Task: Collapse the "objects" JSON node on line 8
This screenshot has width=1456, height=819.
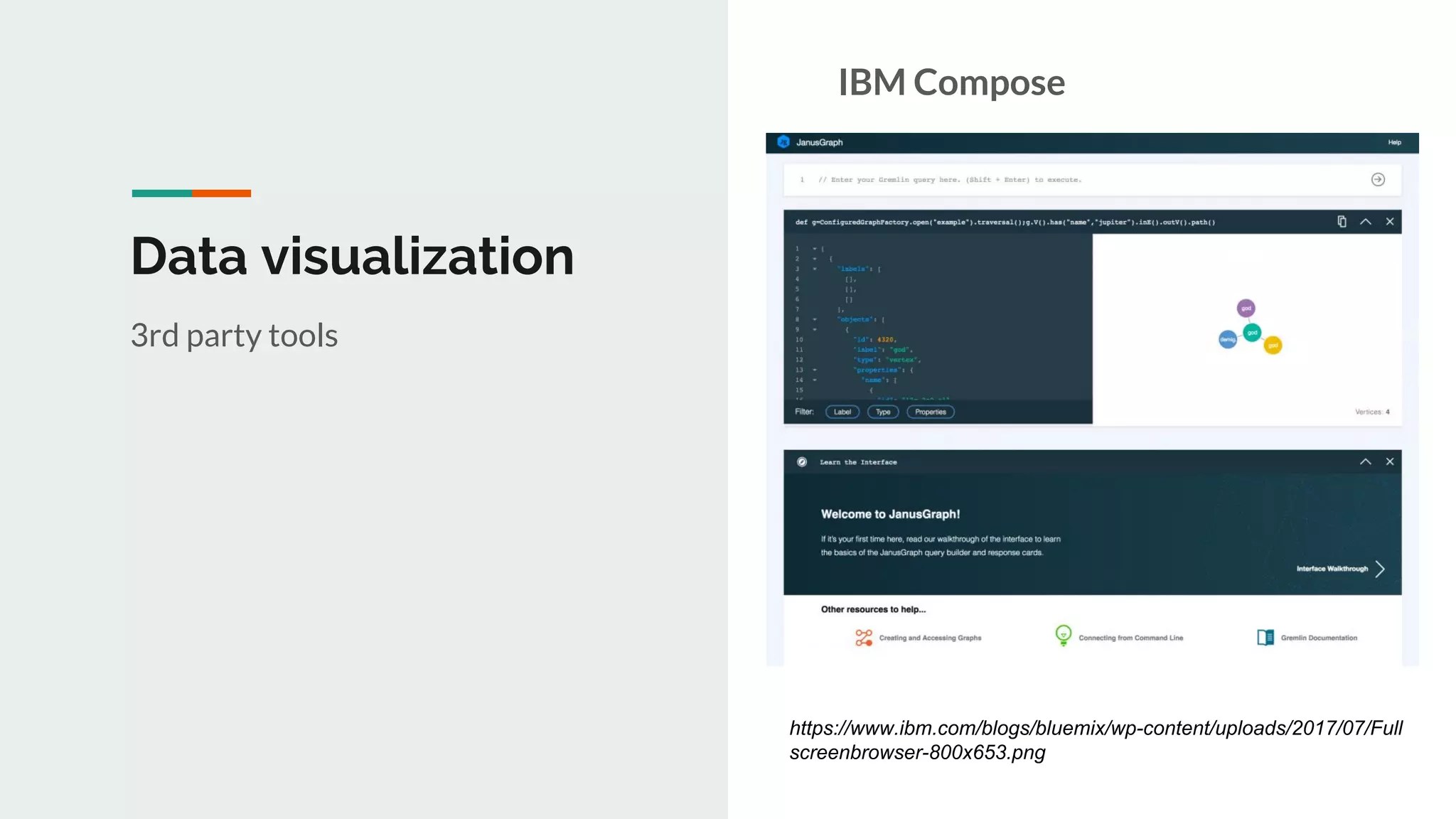Action: pyautogui.click(x=815, y=320)
